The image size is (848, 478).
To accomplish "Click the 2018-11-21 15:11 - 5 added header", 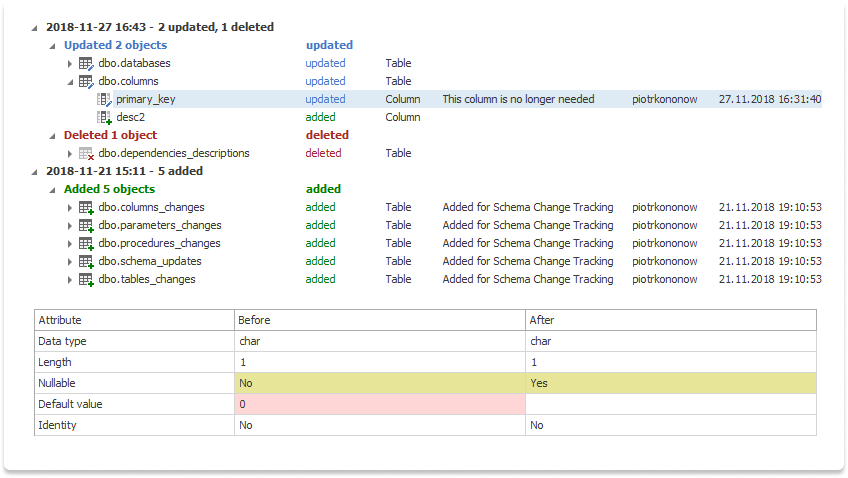I will click(x=124, y=171).
